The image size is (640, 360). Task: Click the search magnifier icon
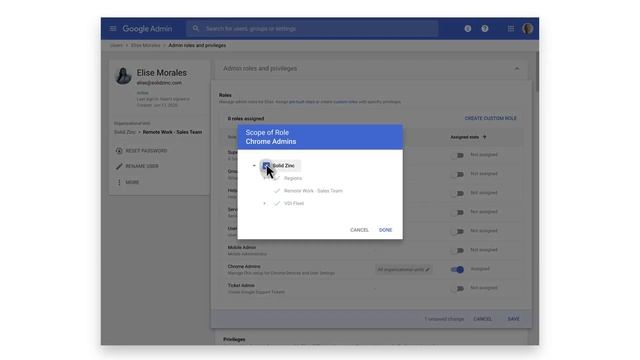click(196, 29)
